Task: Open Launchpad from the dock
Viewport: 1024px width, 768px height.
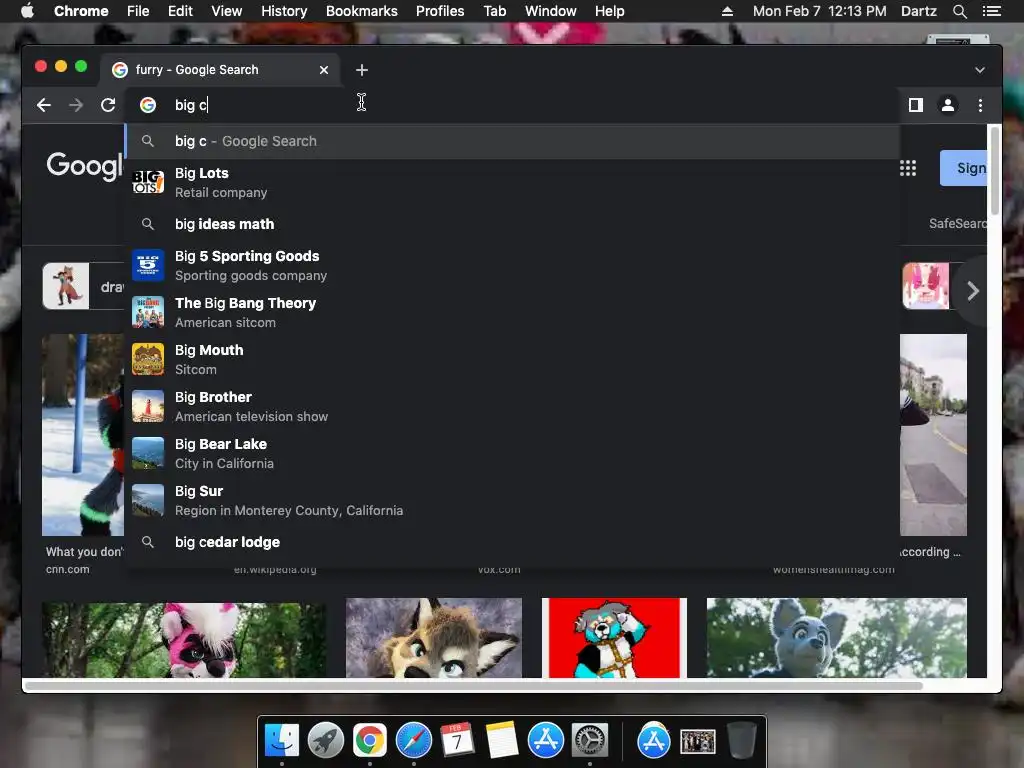Action: tap(326, 741)
